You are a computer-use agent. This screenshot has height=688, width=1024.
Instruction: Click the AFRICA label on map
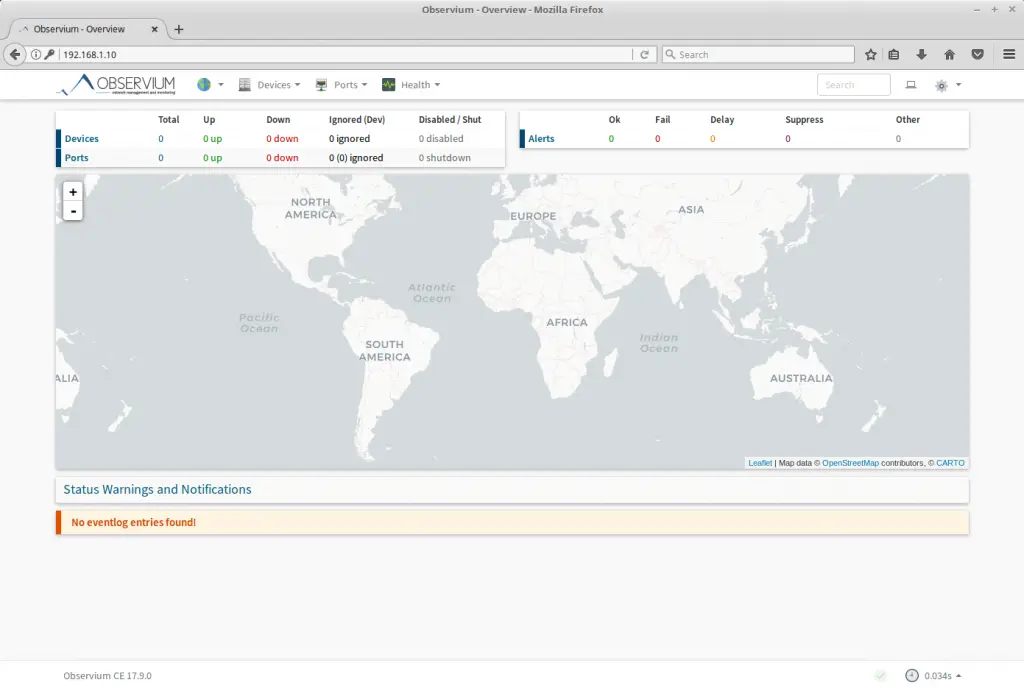(567, 322)
